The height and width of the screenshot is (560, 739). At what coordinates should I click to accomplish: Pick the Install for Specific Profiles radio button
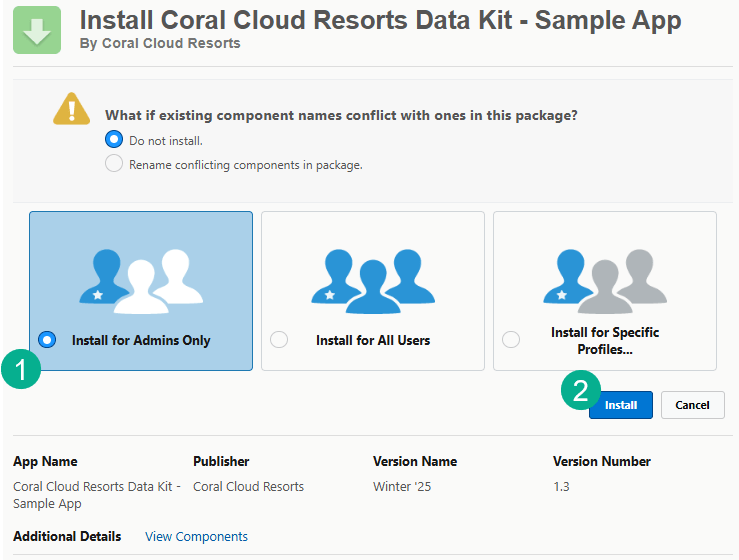(x=511, y=340)
